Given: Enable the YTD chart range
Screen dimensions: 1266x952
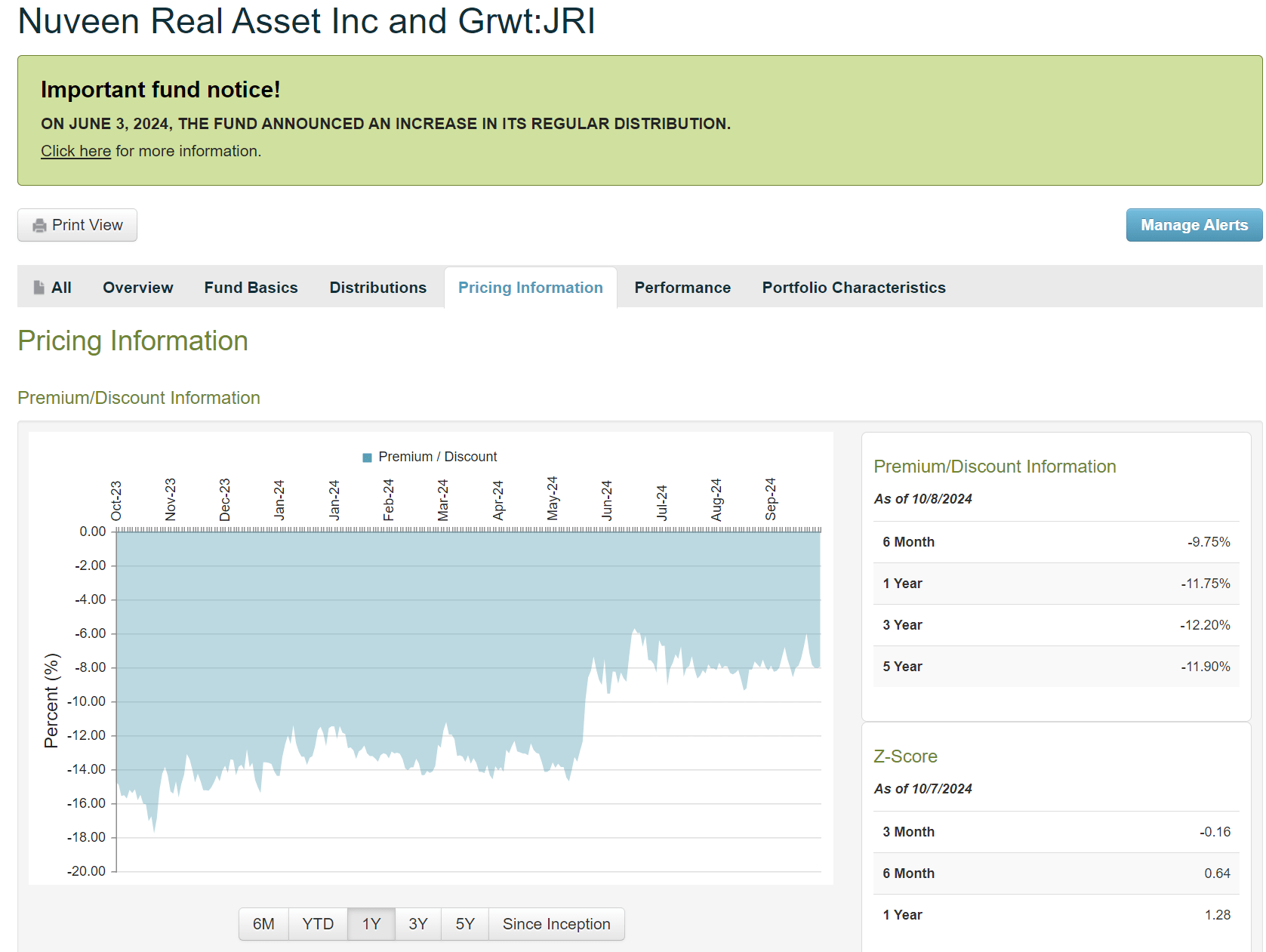Looking at the screenshot, I should point(318,923).
